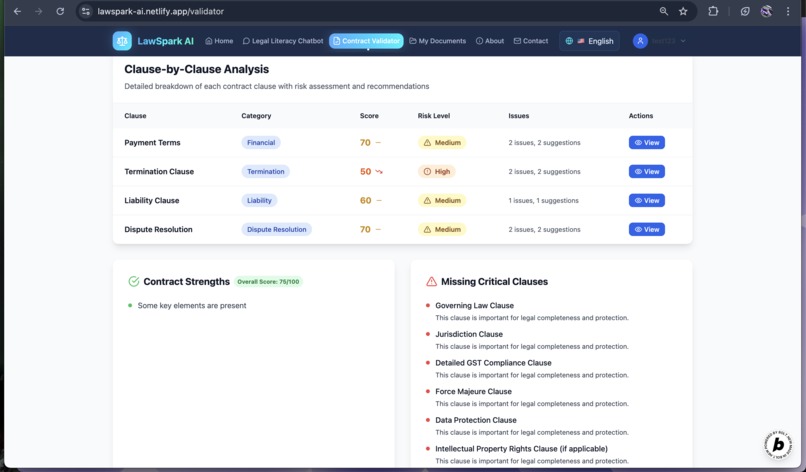Viewport: 806px width, 472px height.
Task: Click the Risk Level column header
Action: coord(434,116)
